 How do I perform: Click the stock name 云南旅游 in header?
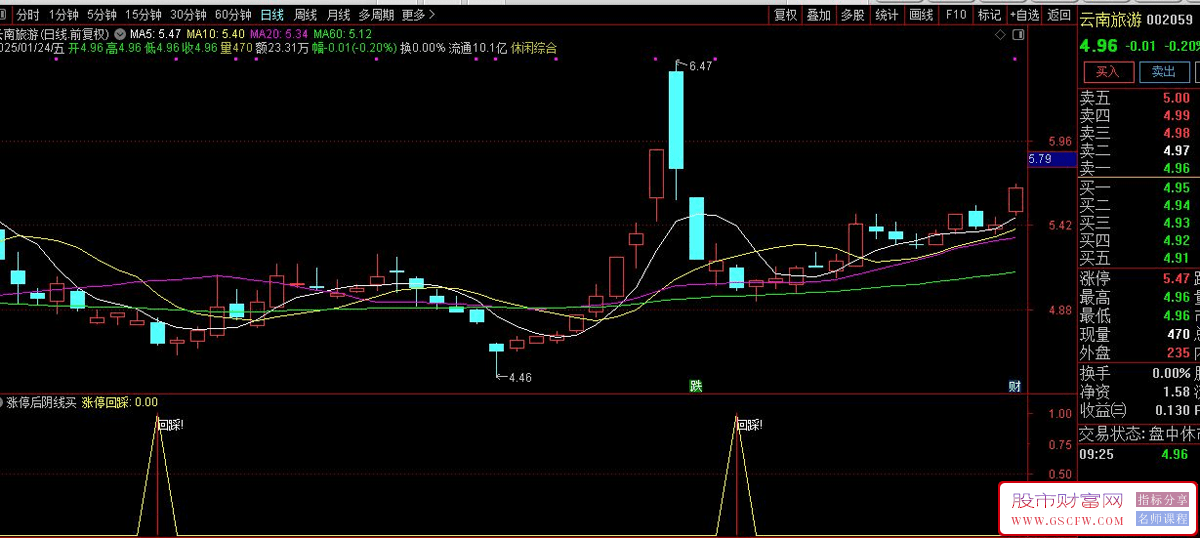pos(1109,19)
